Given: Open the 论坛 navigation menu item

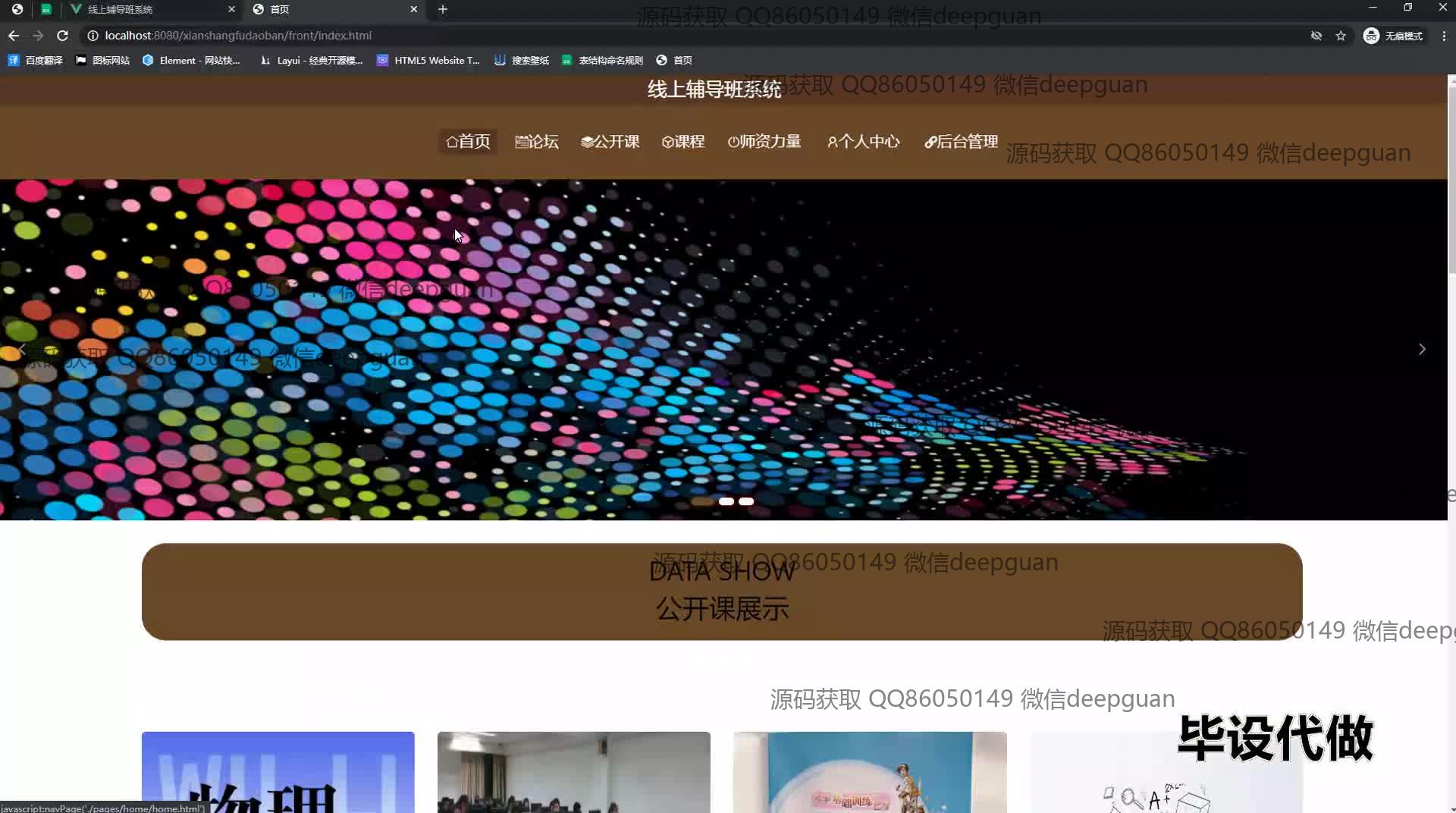Looking at the screenshot, I should click(536, 142).
